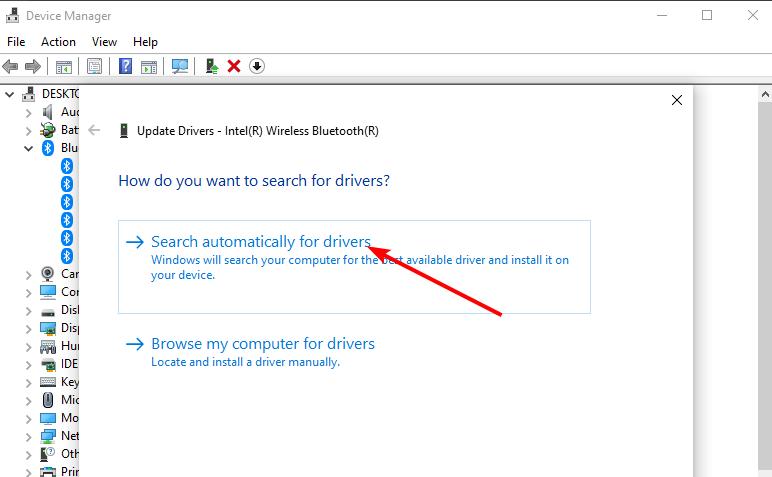Minimize the Device Manager window
Screen dimensions: 772x477
[x=662, y=15]
